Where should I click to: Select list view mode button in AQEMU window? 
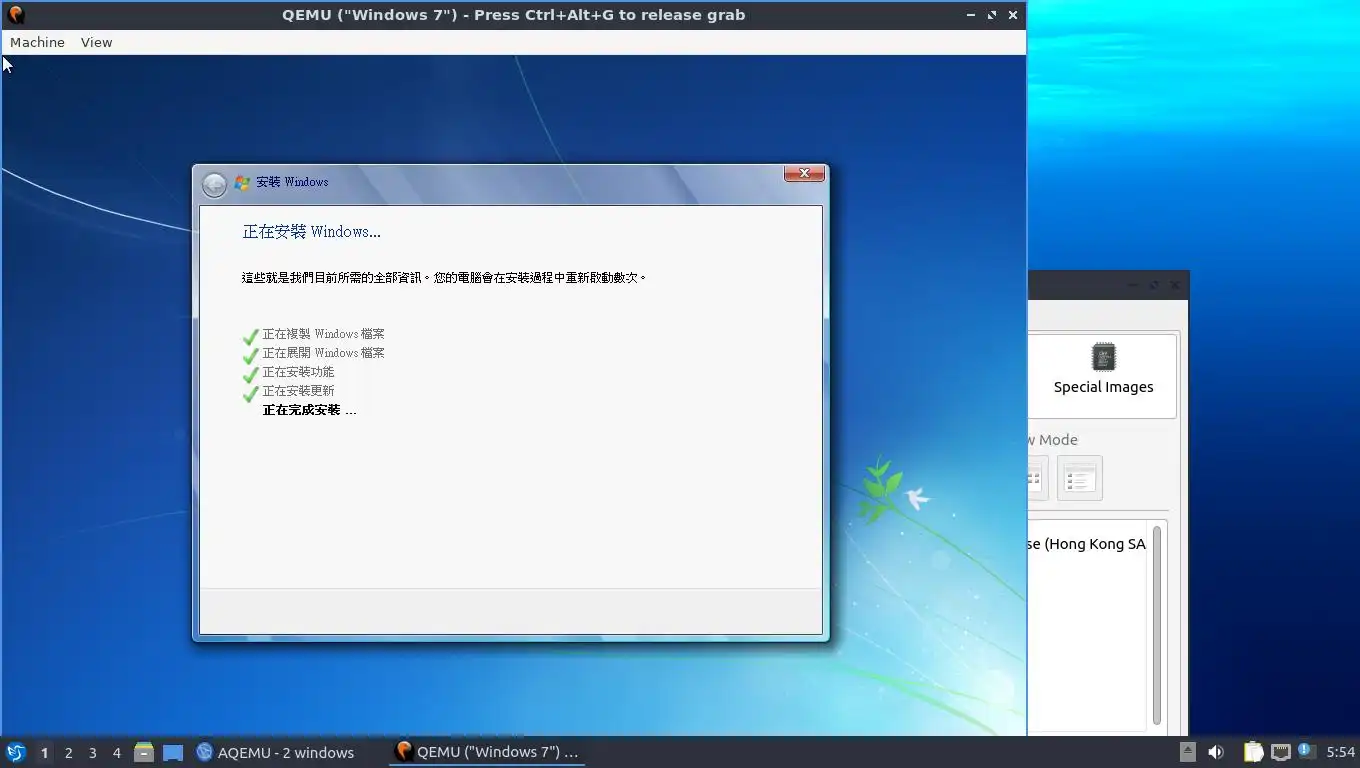(x=1079, y=478)
